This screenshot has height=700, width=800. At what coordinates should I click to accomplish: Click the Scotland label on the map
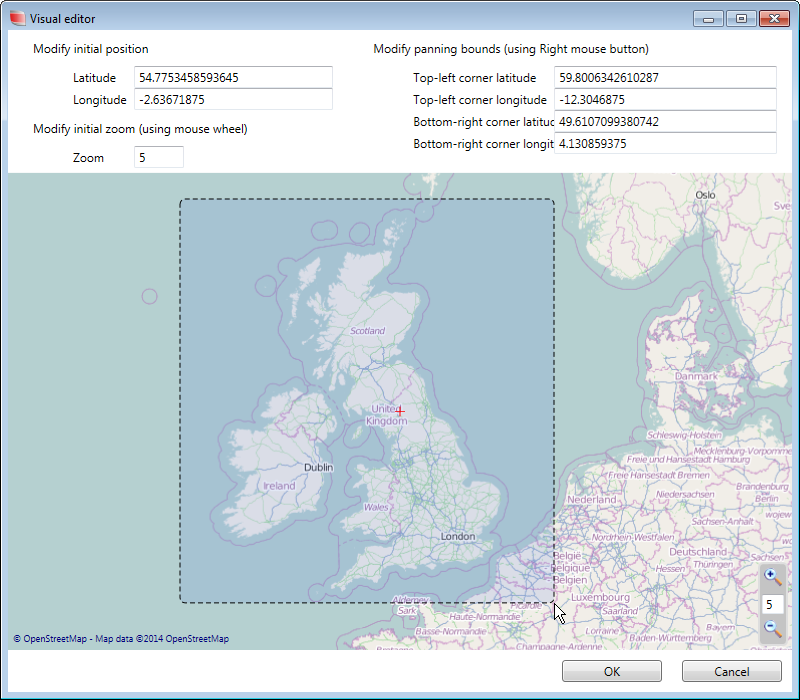[x=367, y=331]
